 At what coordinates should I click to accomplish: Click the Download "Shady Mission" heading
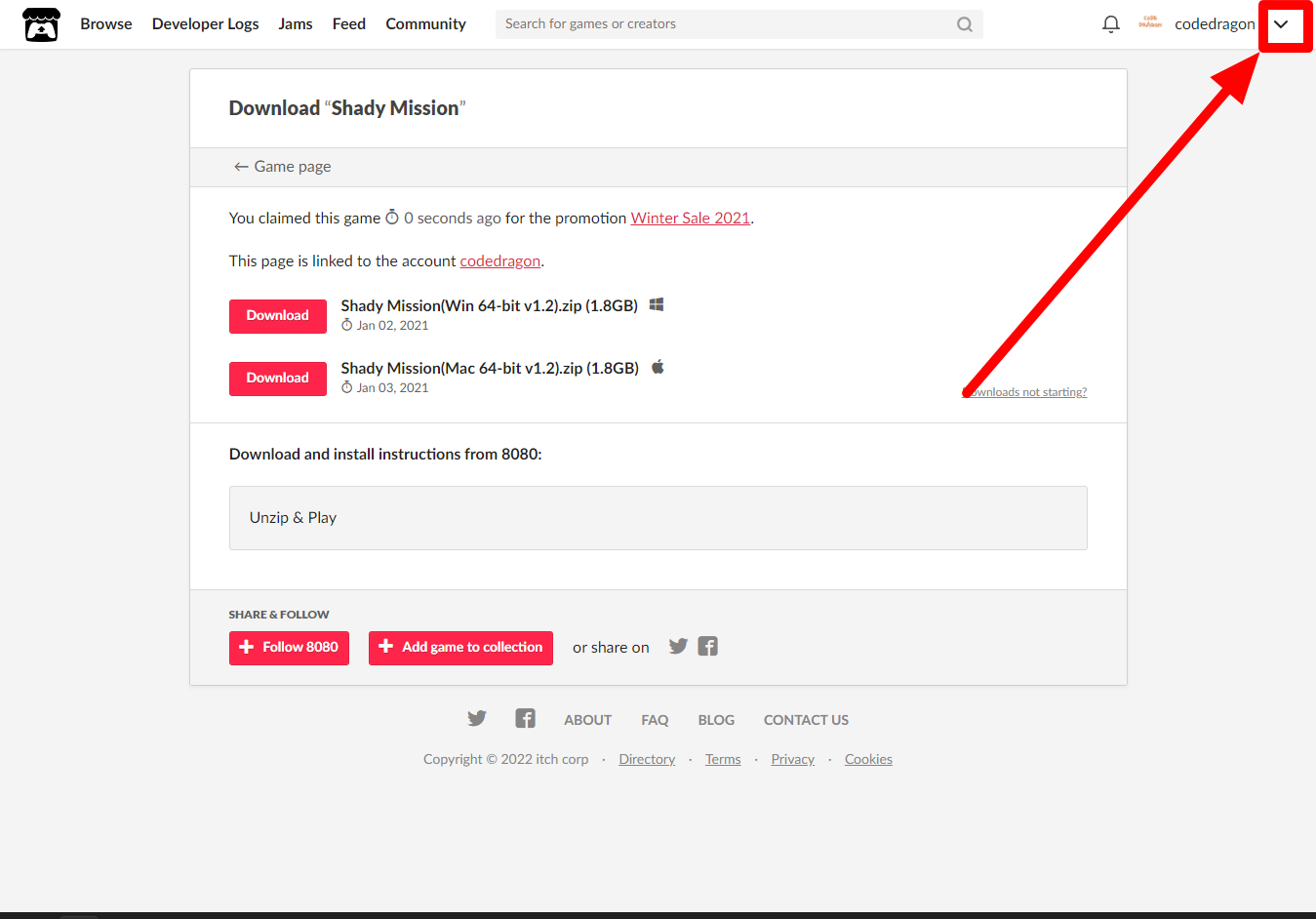click(347, 108)
